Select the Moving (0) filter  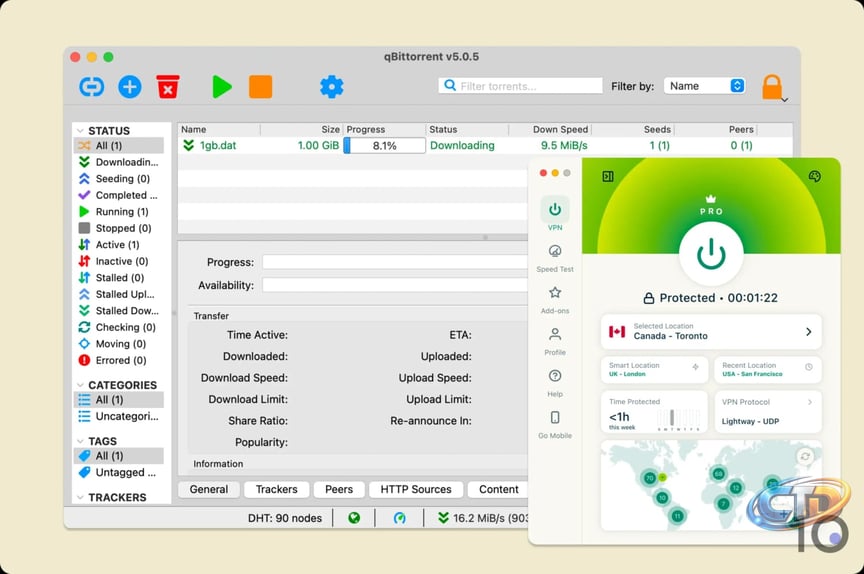point(118,344)
